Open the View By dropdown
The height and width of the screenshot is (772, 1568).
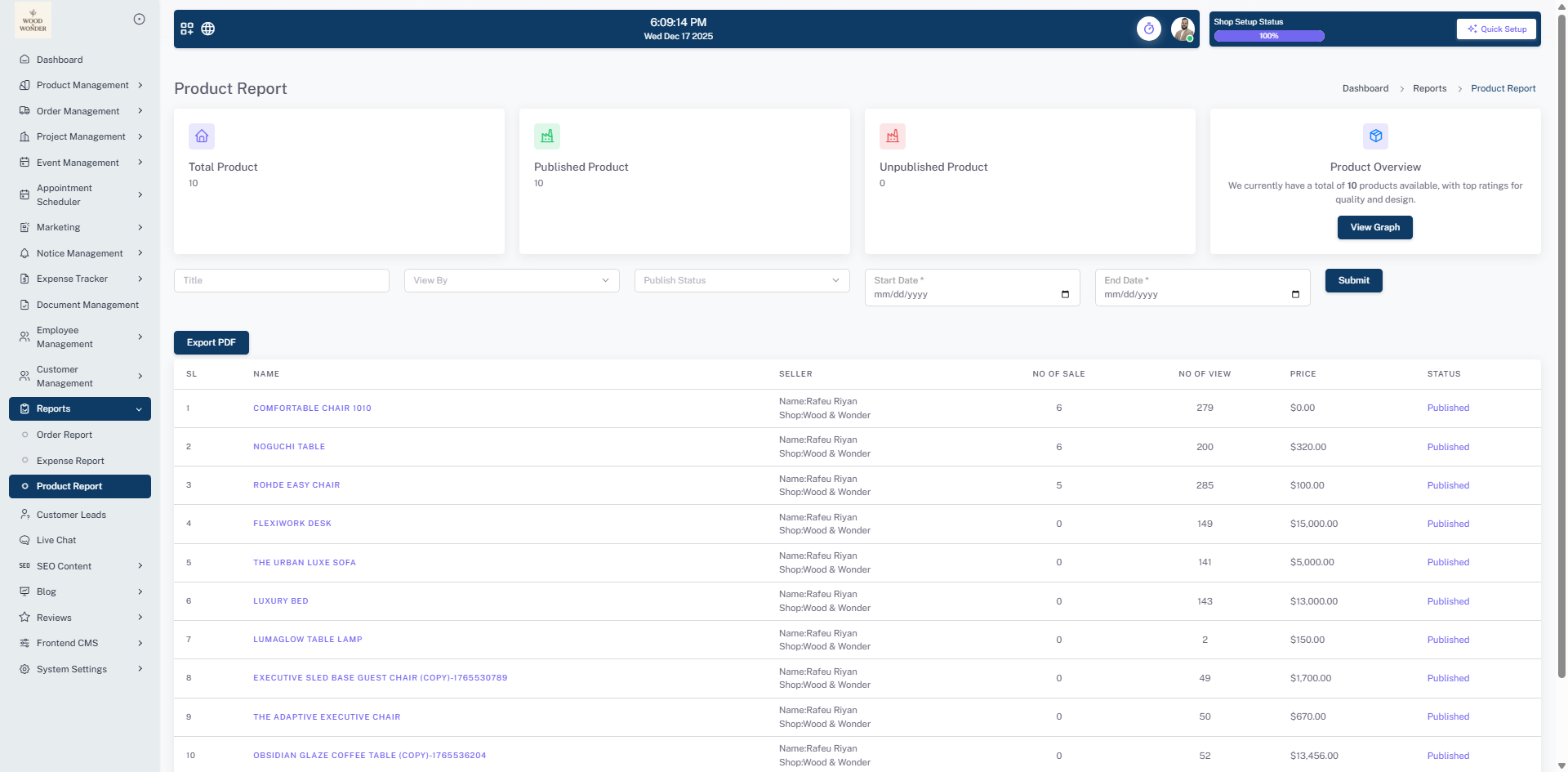coord(511,280)
